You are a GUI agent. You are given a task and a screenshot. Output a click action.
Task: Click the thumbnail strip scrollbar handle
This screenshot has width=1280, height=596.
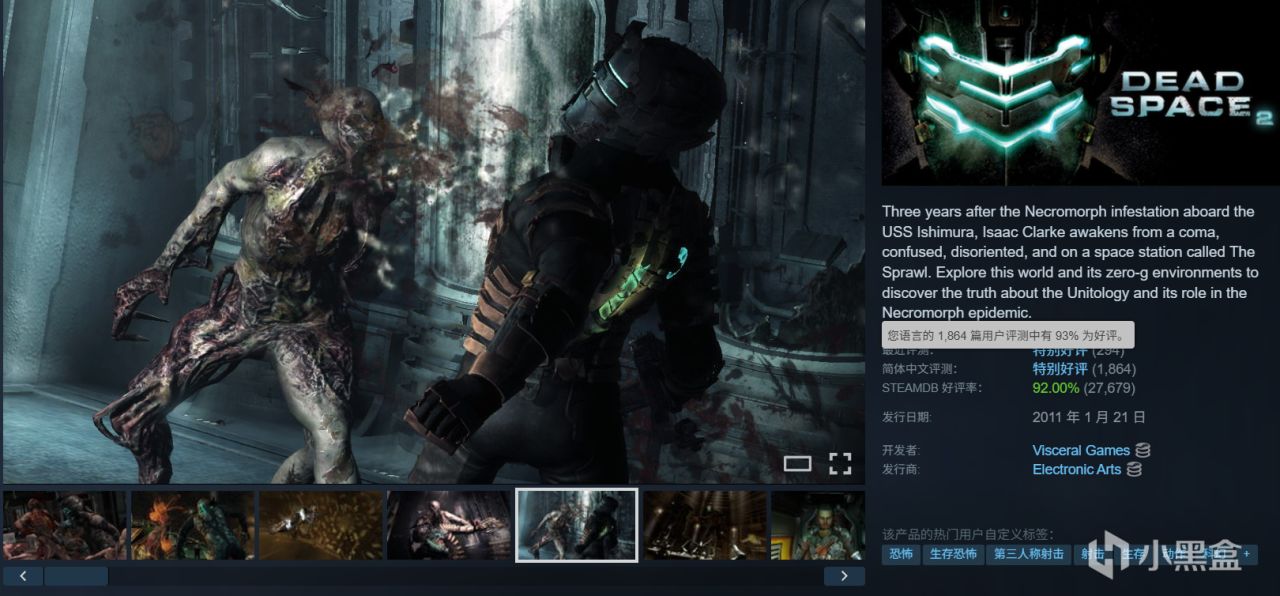pos(76,576)
